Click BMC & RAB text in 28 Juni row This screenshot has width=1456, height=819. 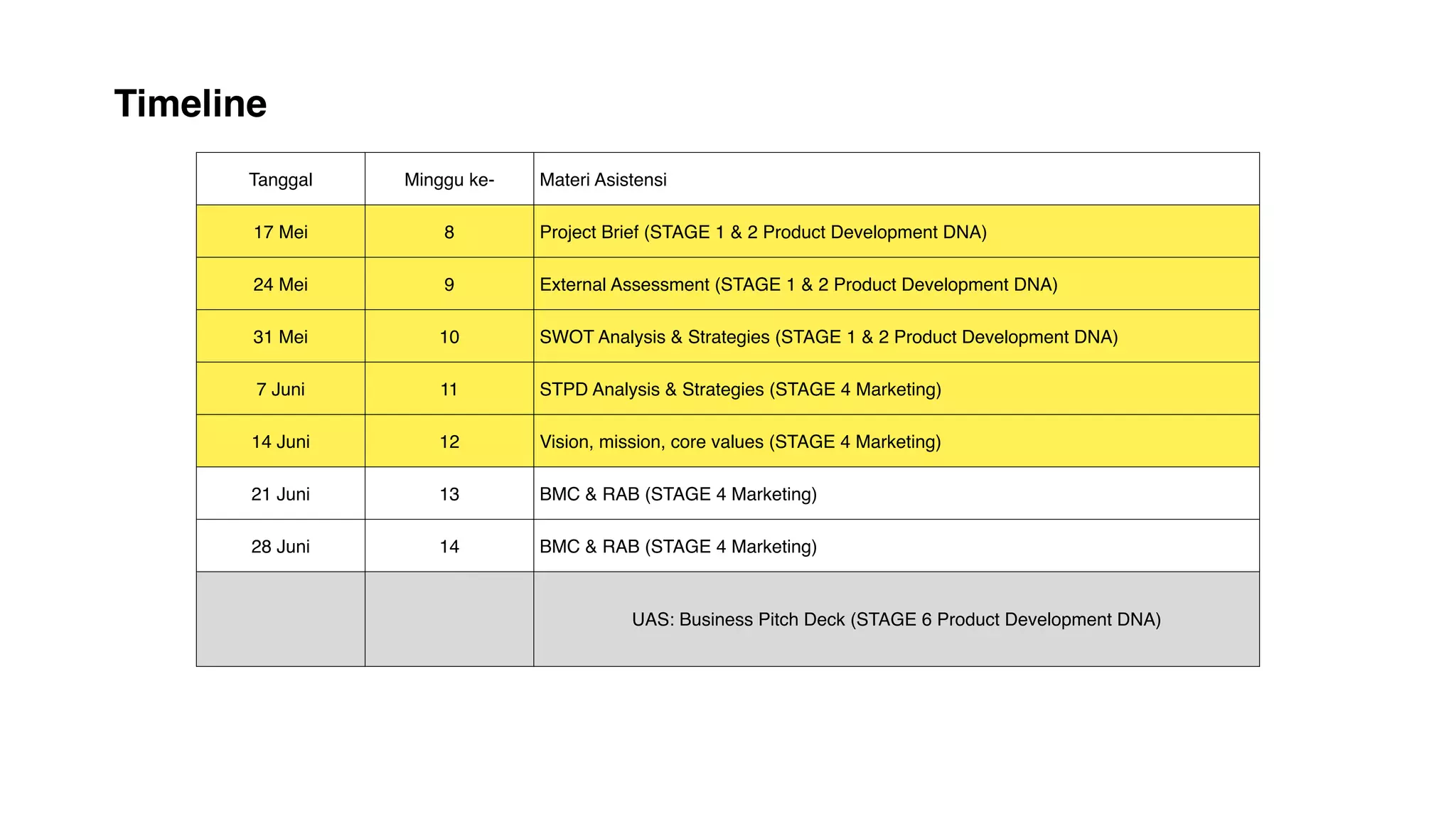(x=678, y=547)
